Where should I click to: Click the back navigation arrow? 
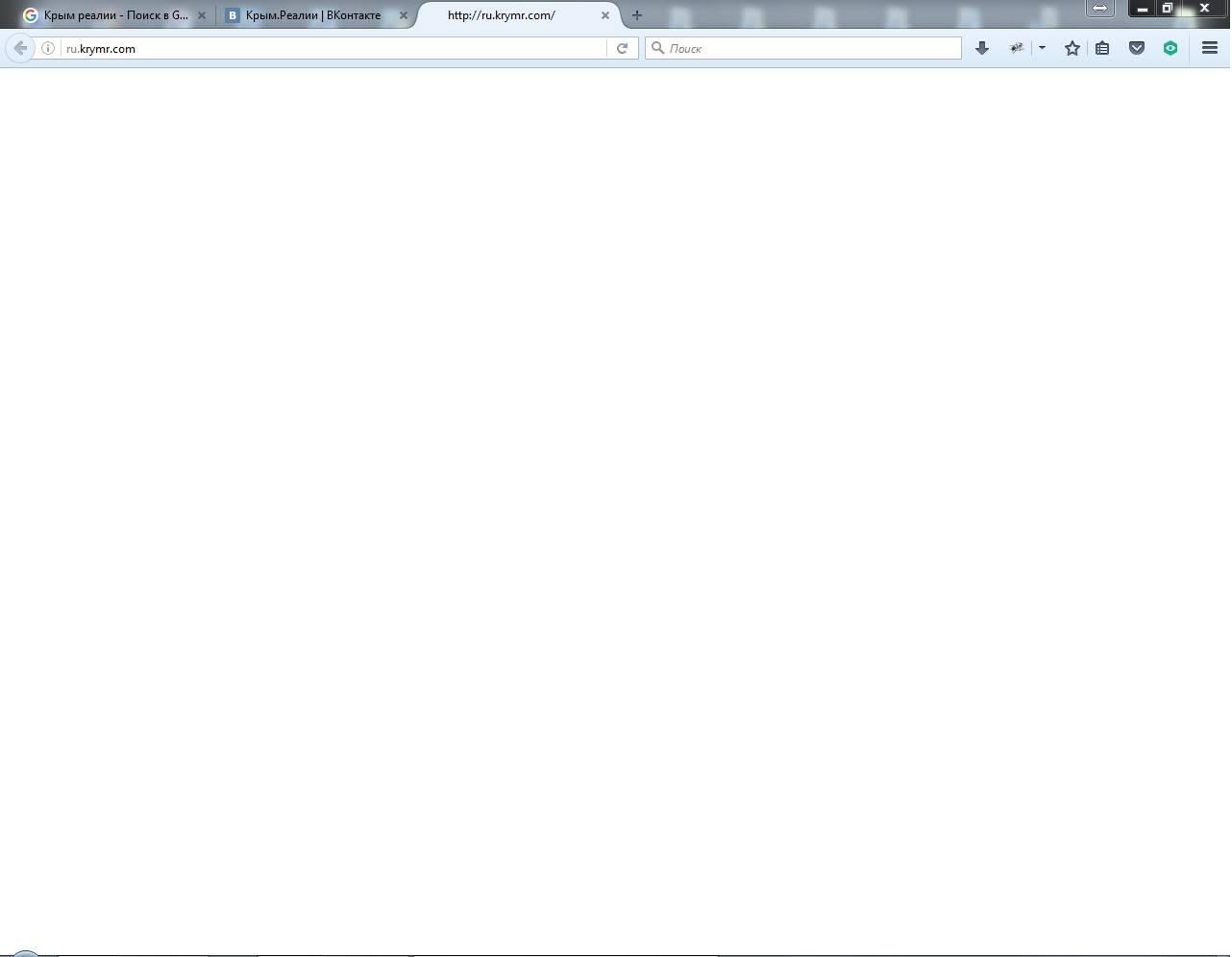tap(19, 48)
